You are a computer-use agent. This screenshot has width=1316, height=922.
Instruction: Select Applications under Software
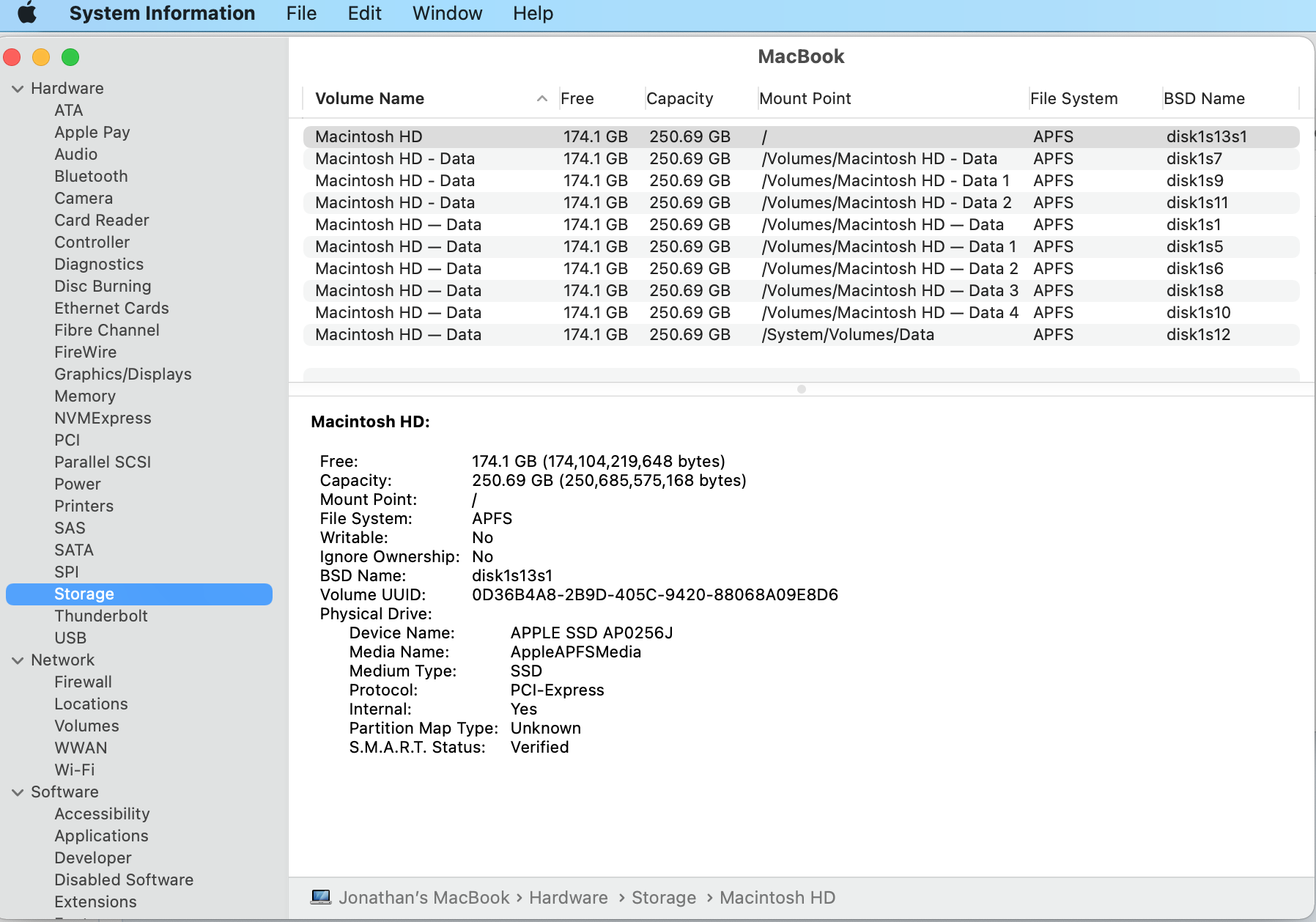[101, 836]
